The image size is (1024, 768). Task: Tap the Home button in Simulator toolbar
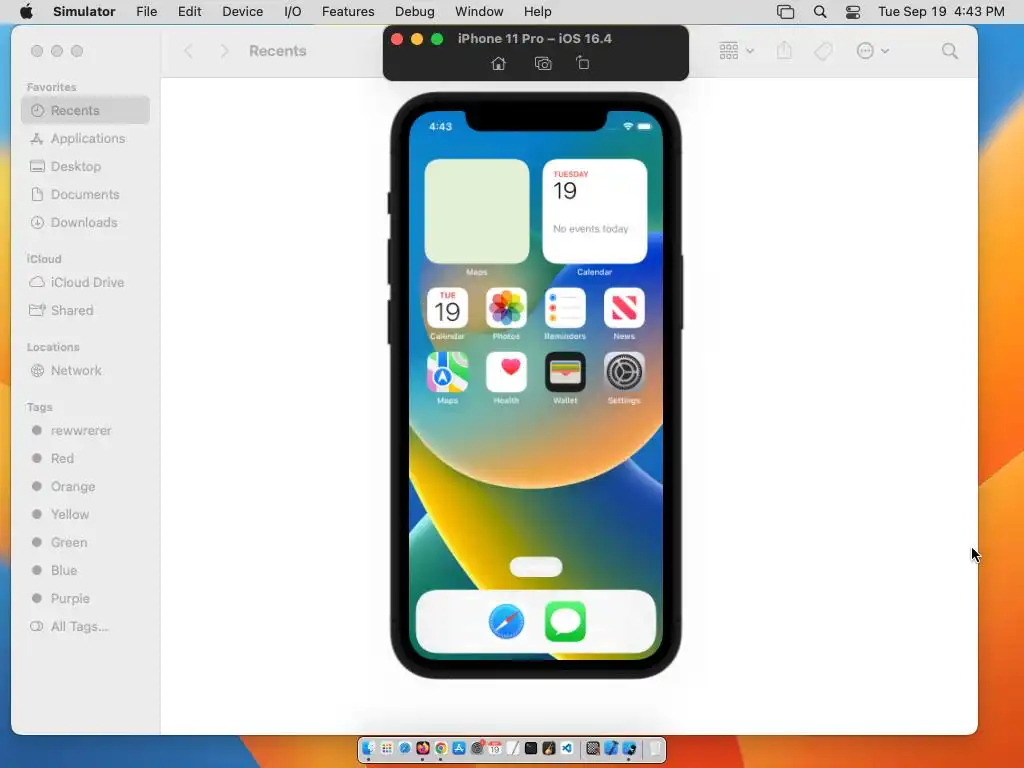click(498, 63)
